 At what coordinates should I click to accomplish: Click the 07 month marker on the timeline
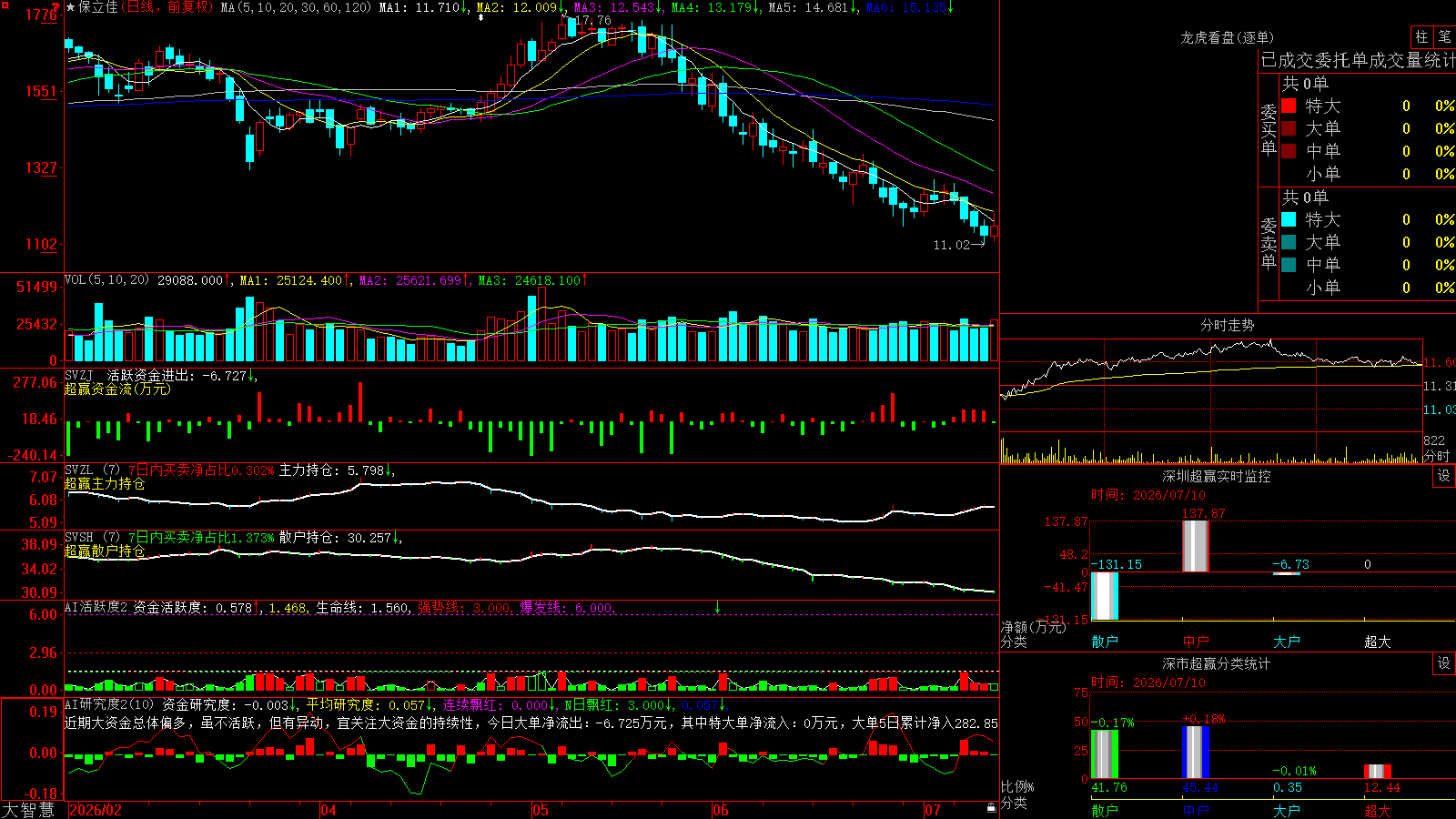click(933, 810)
